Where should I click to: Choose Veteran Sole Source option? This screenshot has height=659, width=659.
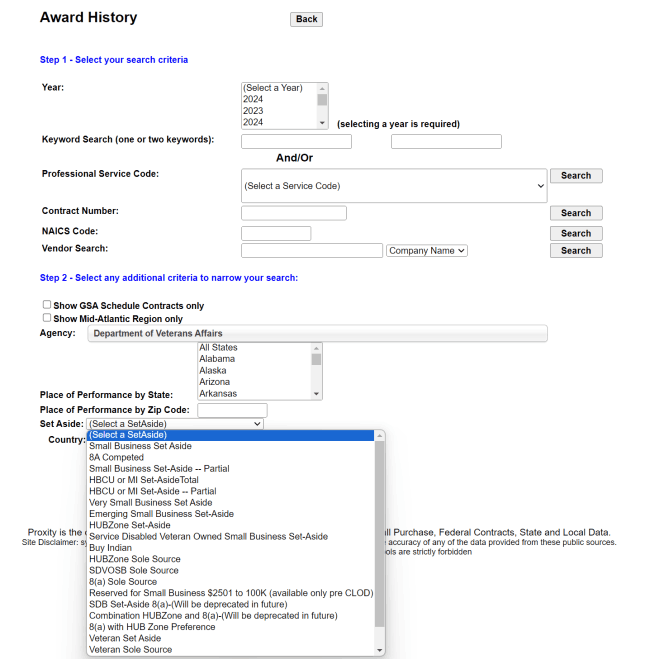point(230,650)
